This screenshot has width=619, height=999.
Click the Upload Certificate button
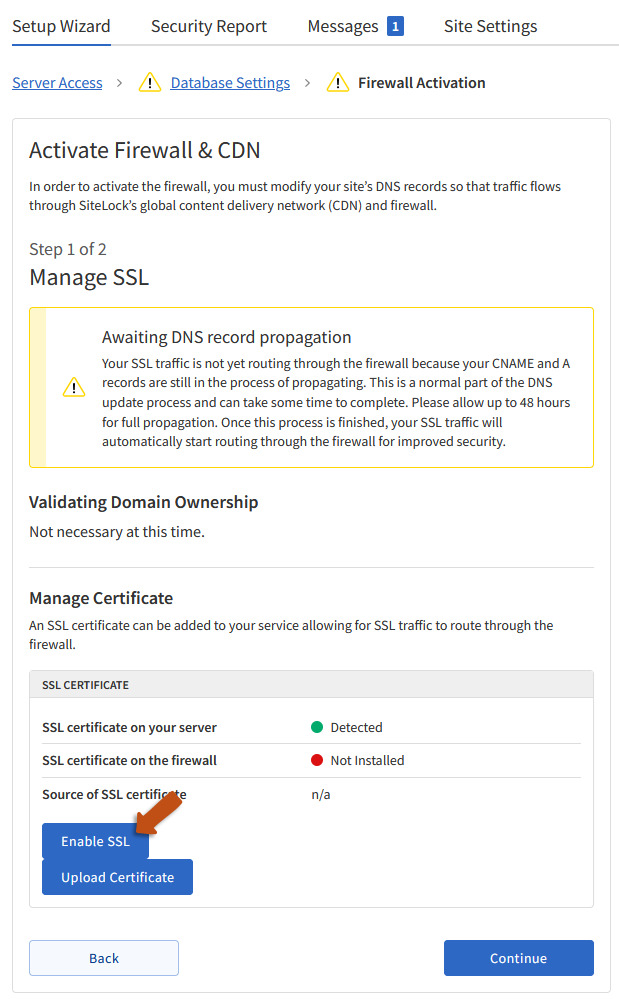(117, 877)
